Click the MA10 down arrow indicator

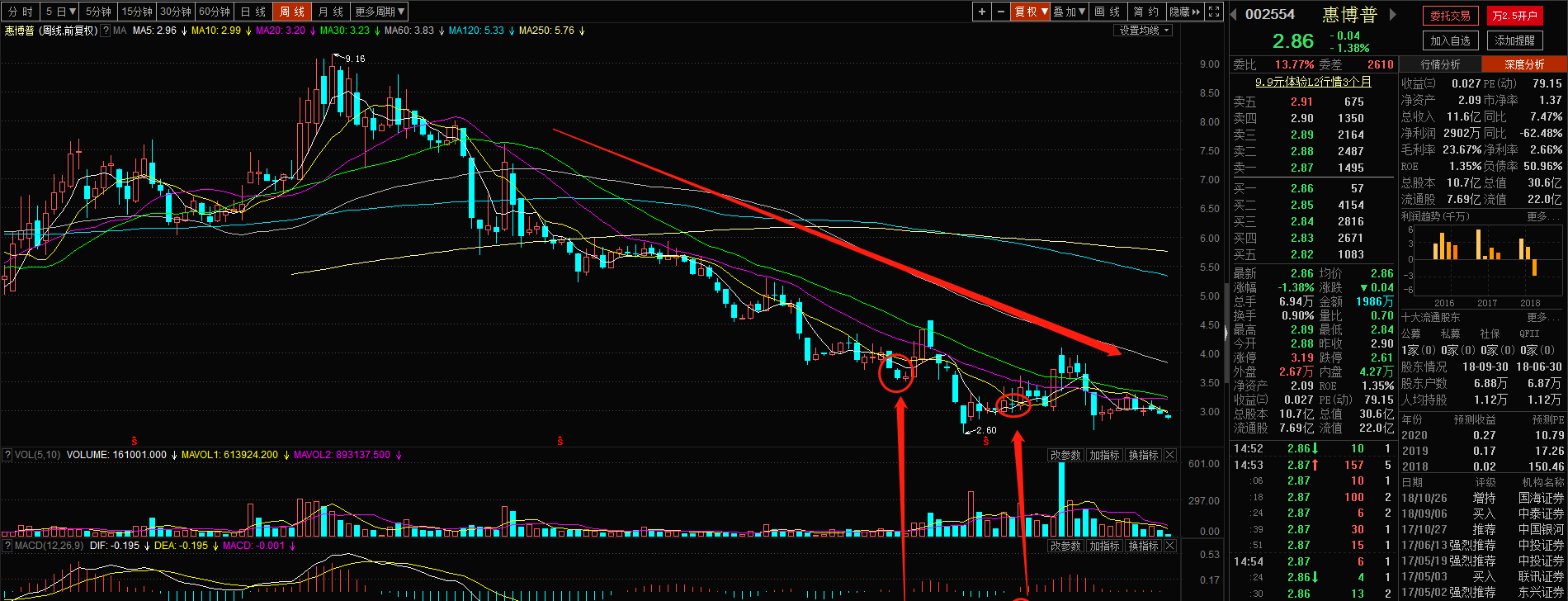pos(248,31)
